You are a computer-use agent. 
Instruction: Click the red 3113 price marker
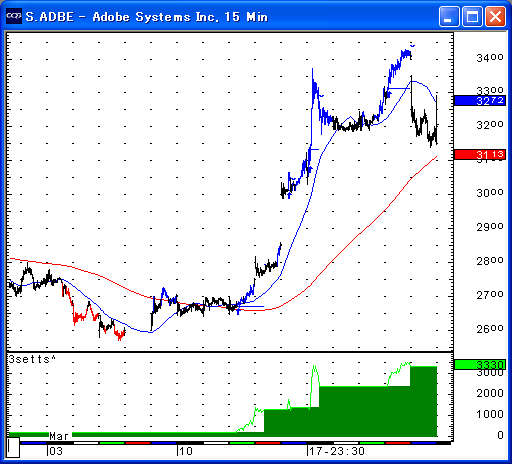click(480, 154)
